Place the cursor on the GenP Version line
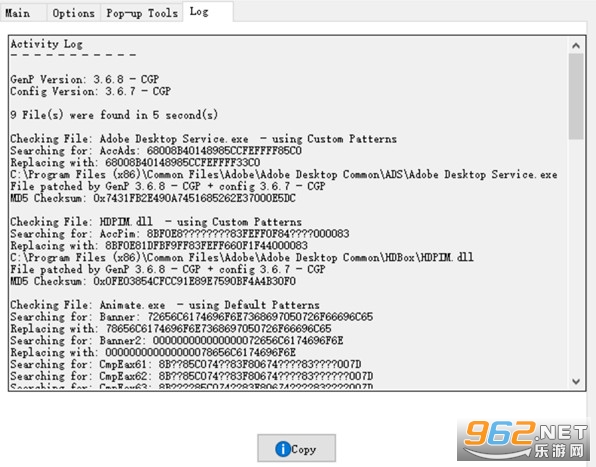This screenshot has width=596, height=467. [x=84, y=79]
